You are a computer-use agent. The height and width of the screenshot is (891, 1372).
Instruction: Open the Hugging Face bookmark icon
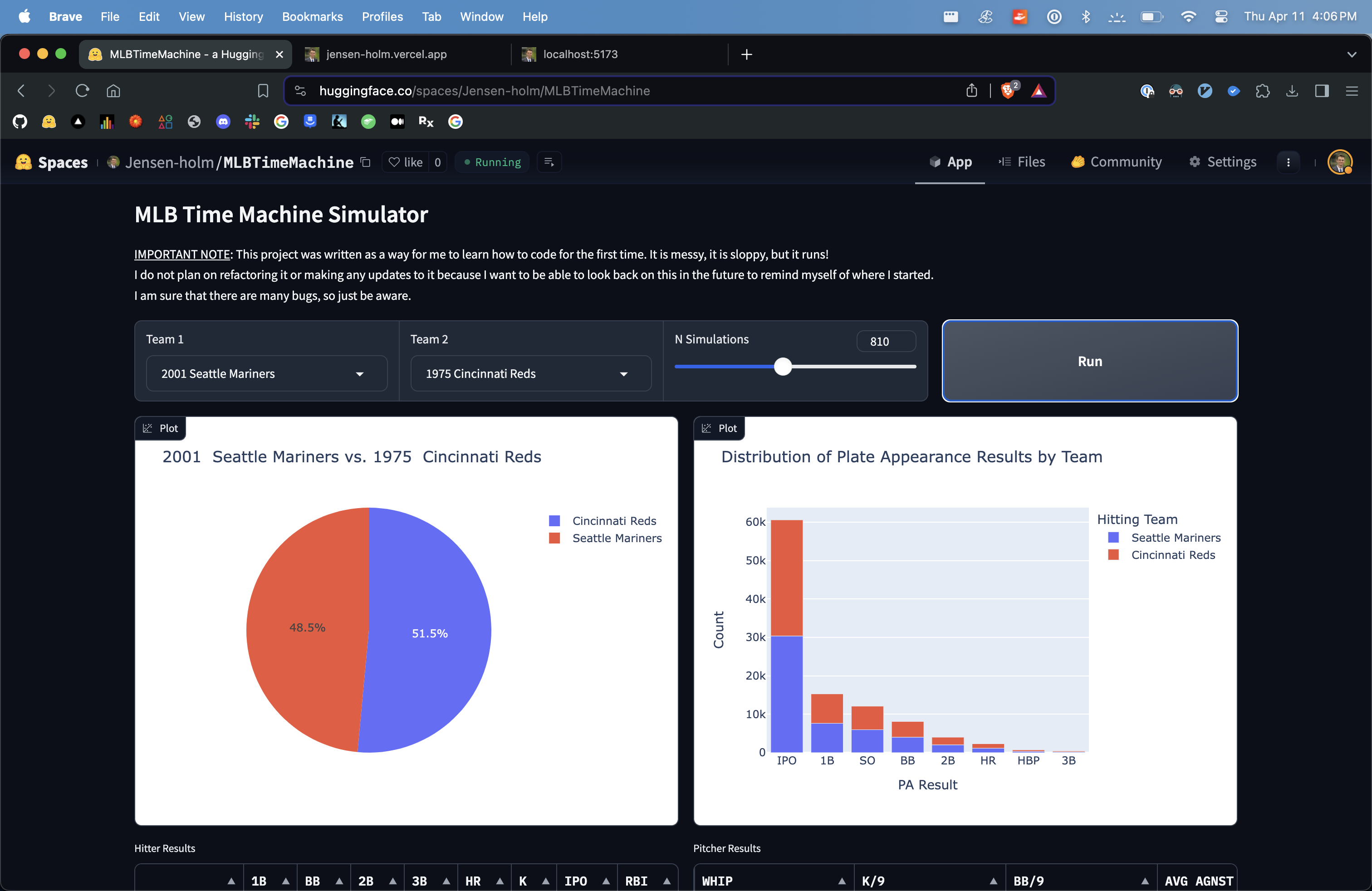(49, 122)
